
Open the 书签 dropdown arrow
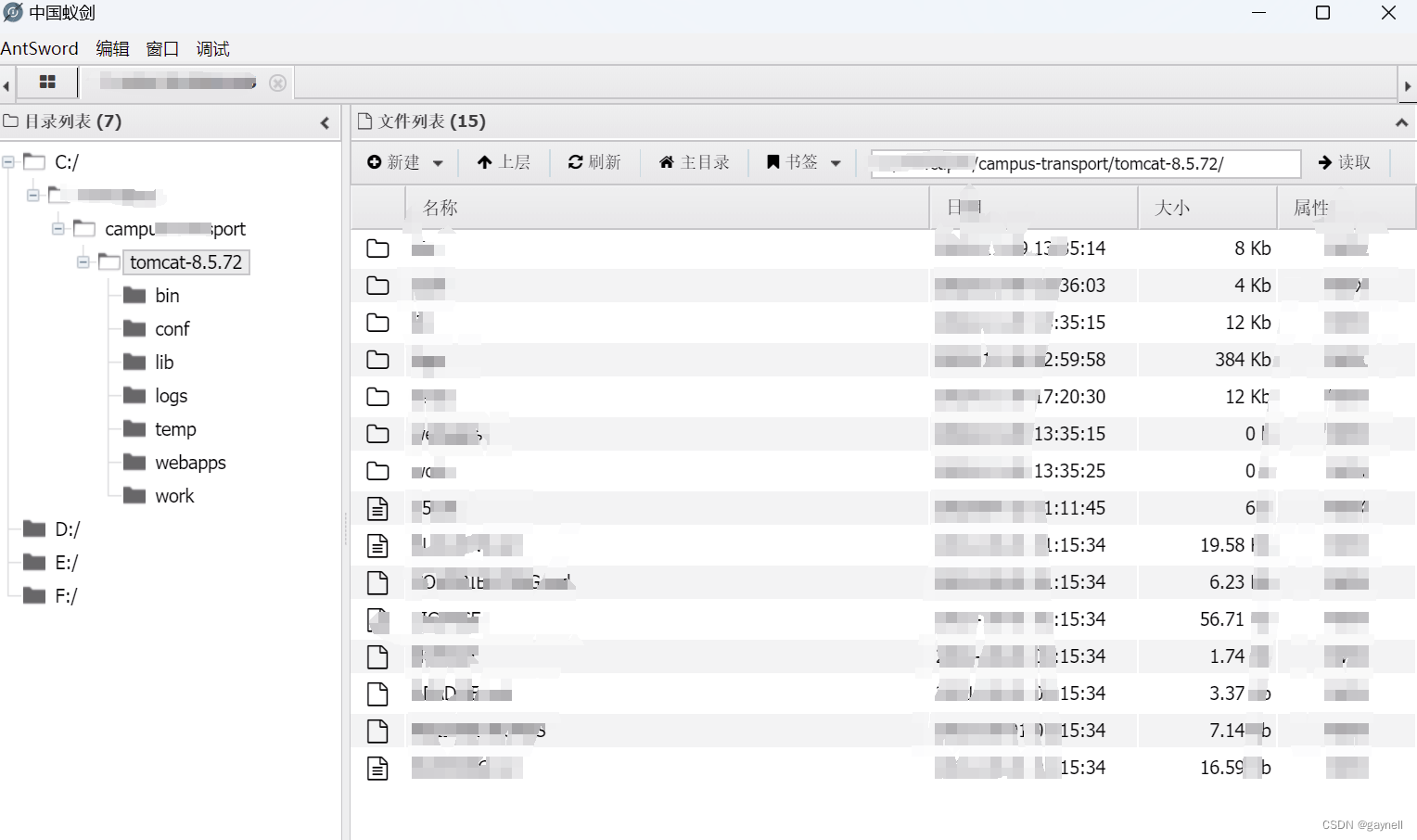tap(836, 163)
